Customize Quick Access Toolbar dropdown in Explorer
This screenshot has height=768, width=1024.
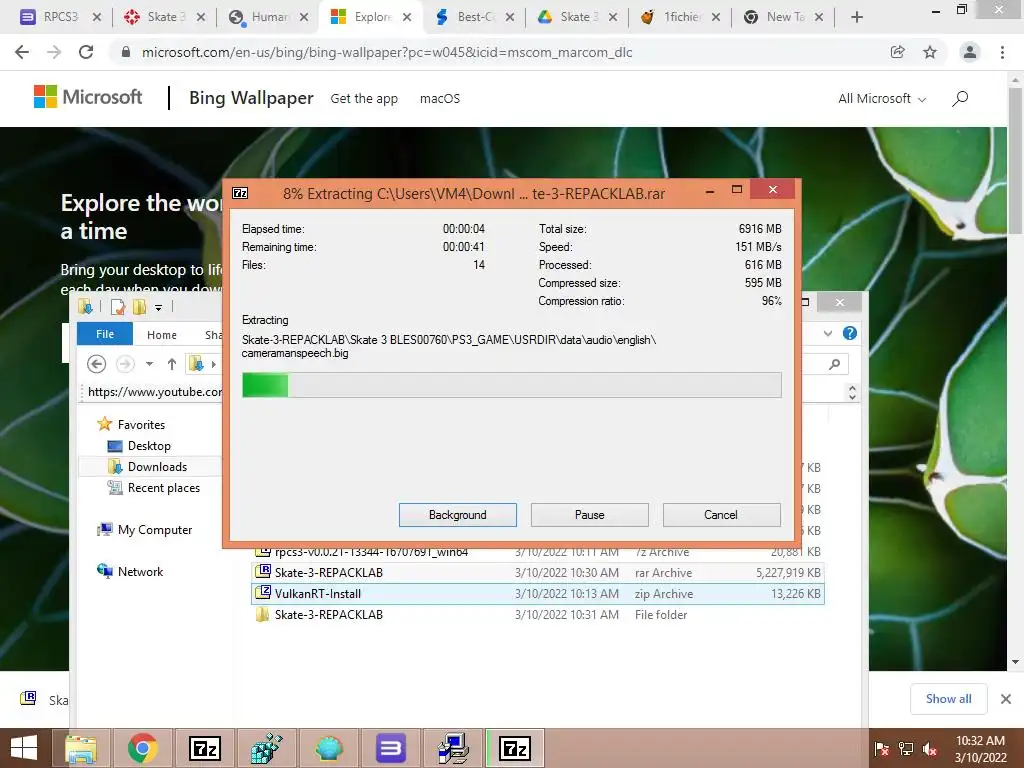point(158,307)
